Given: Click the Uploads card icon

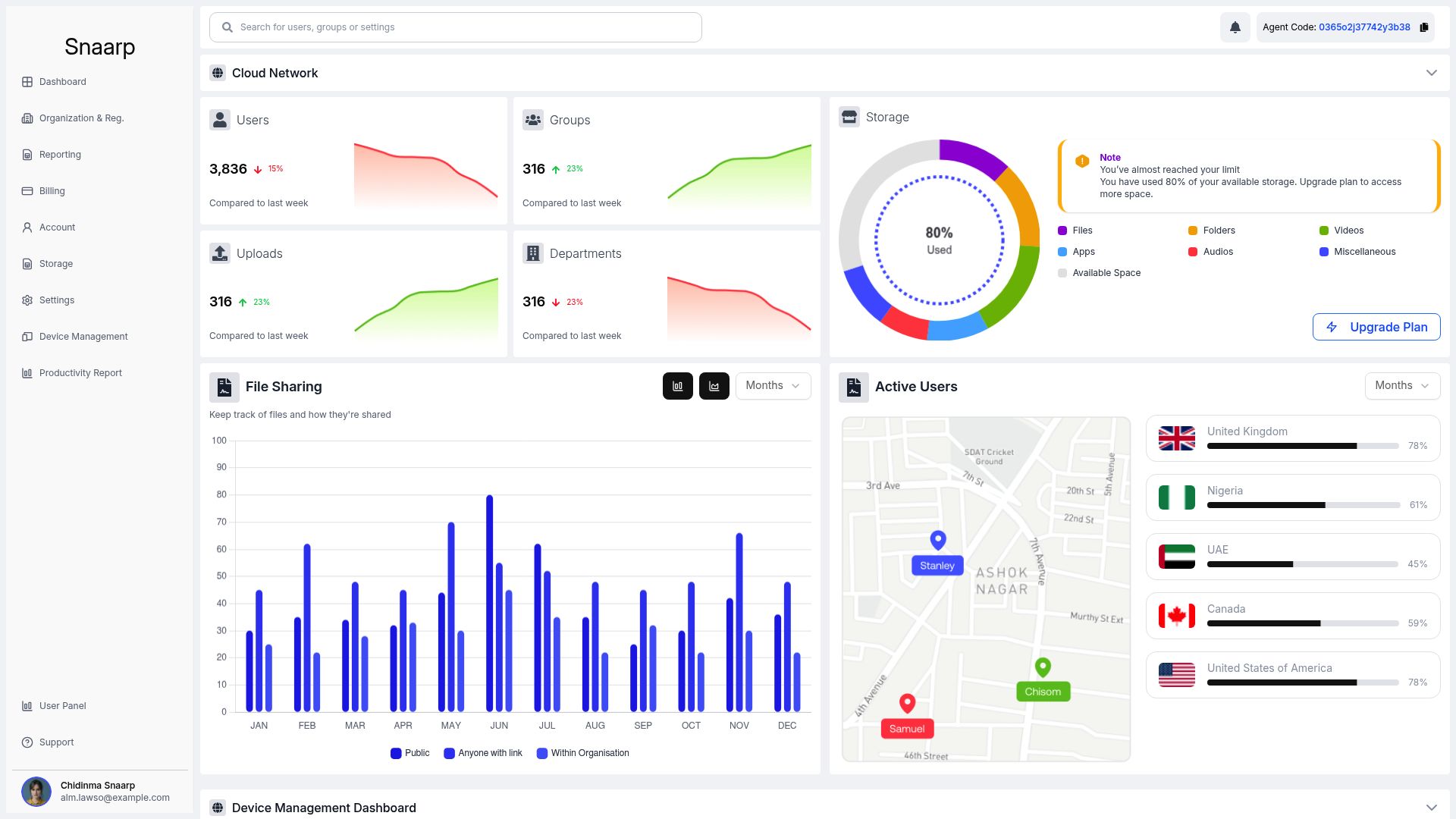Looking at the screenshot, I should click(x=220, y=253).
